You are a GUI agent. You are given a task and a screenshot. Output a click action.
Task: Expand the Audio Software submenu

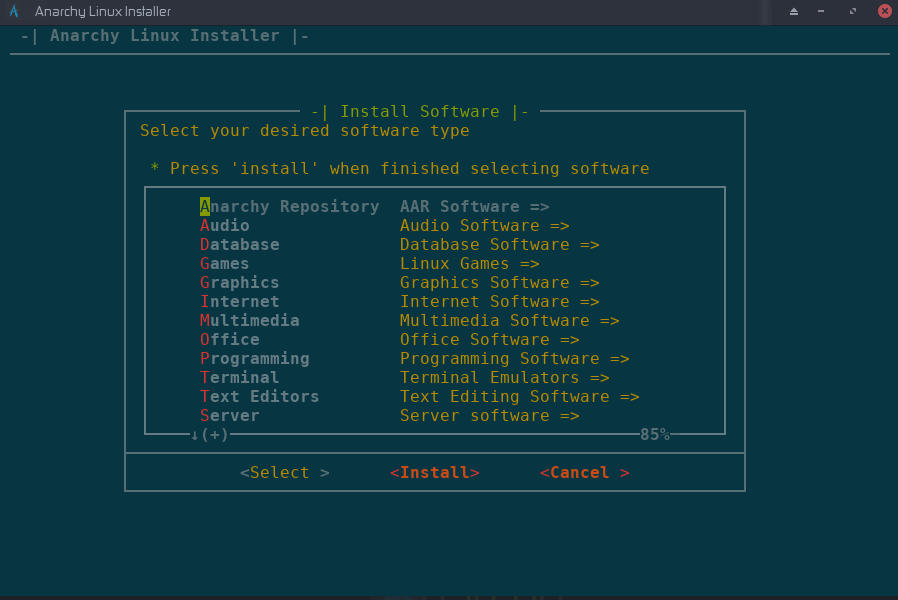(x=486, y=225)
